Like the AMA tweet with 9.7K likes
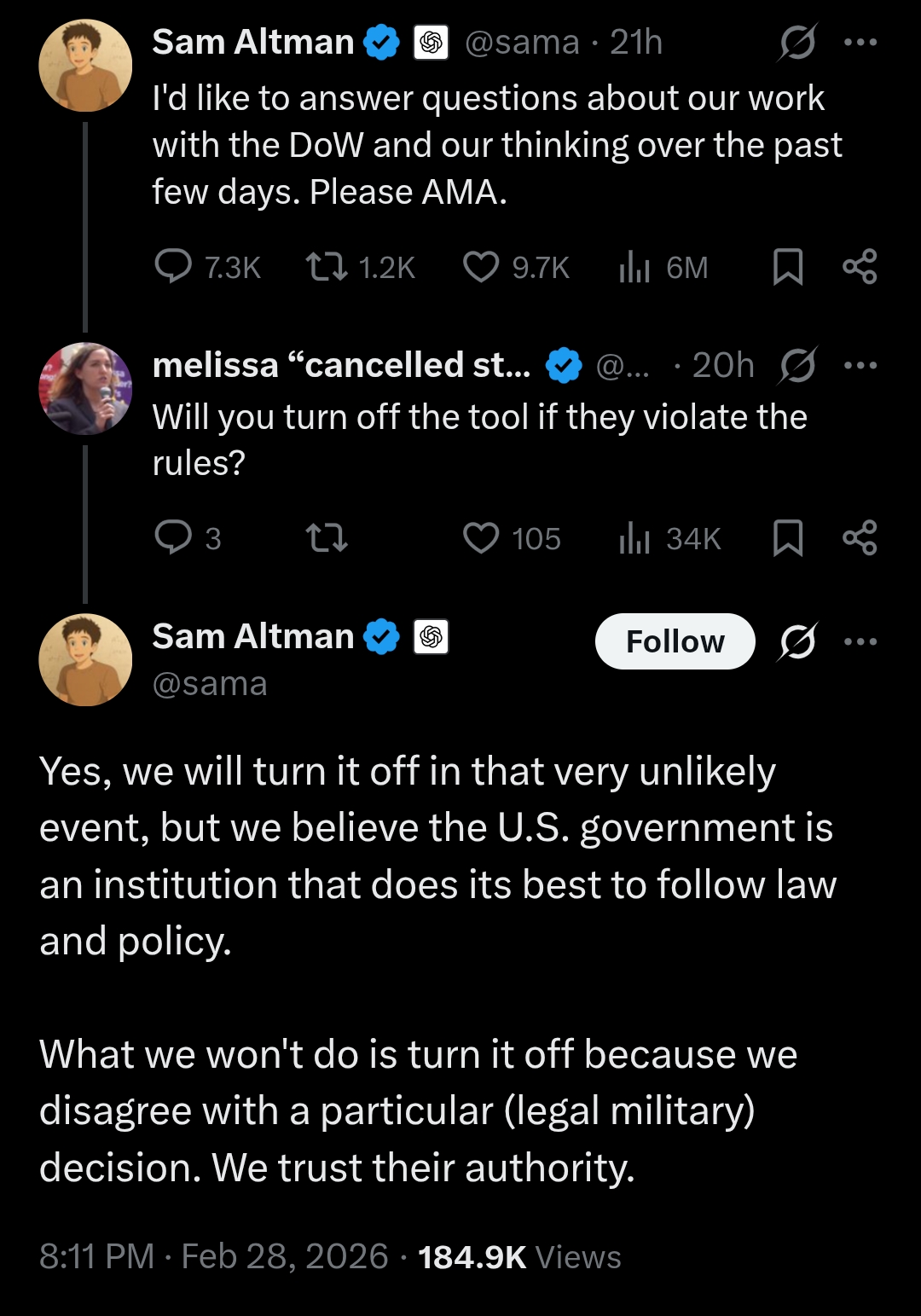921x1316 pixels. 481,267
